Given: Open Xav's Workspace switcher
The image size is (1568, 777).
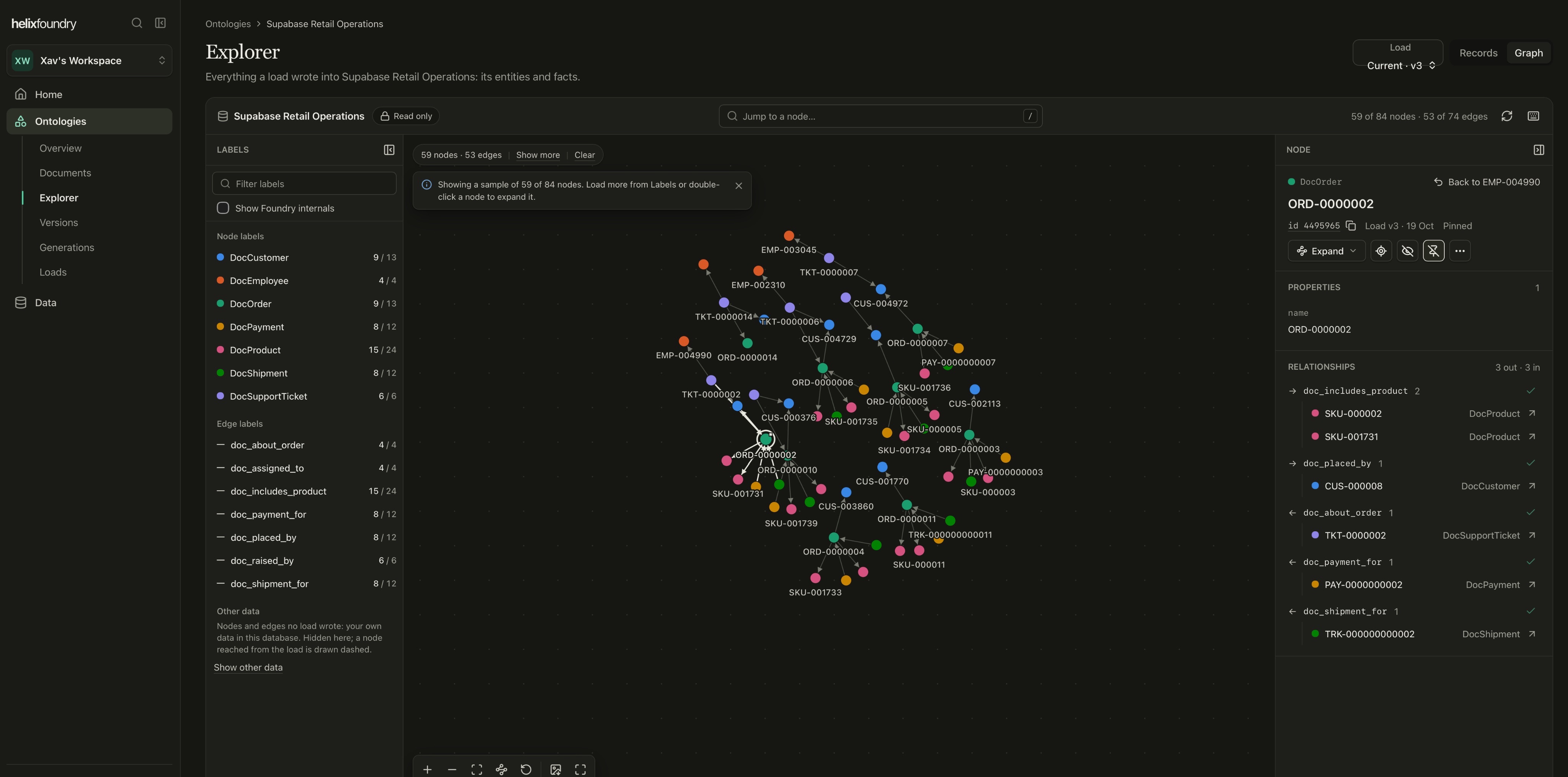Looking at the screenshot, I should [x=90, y=60].
